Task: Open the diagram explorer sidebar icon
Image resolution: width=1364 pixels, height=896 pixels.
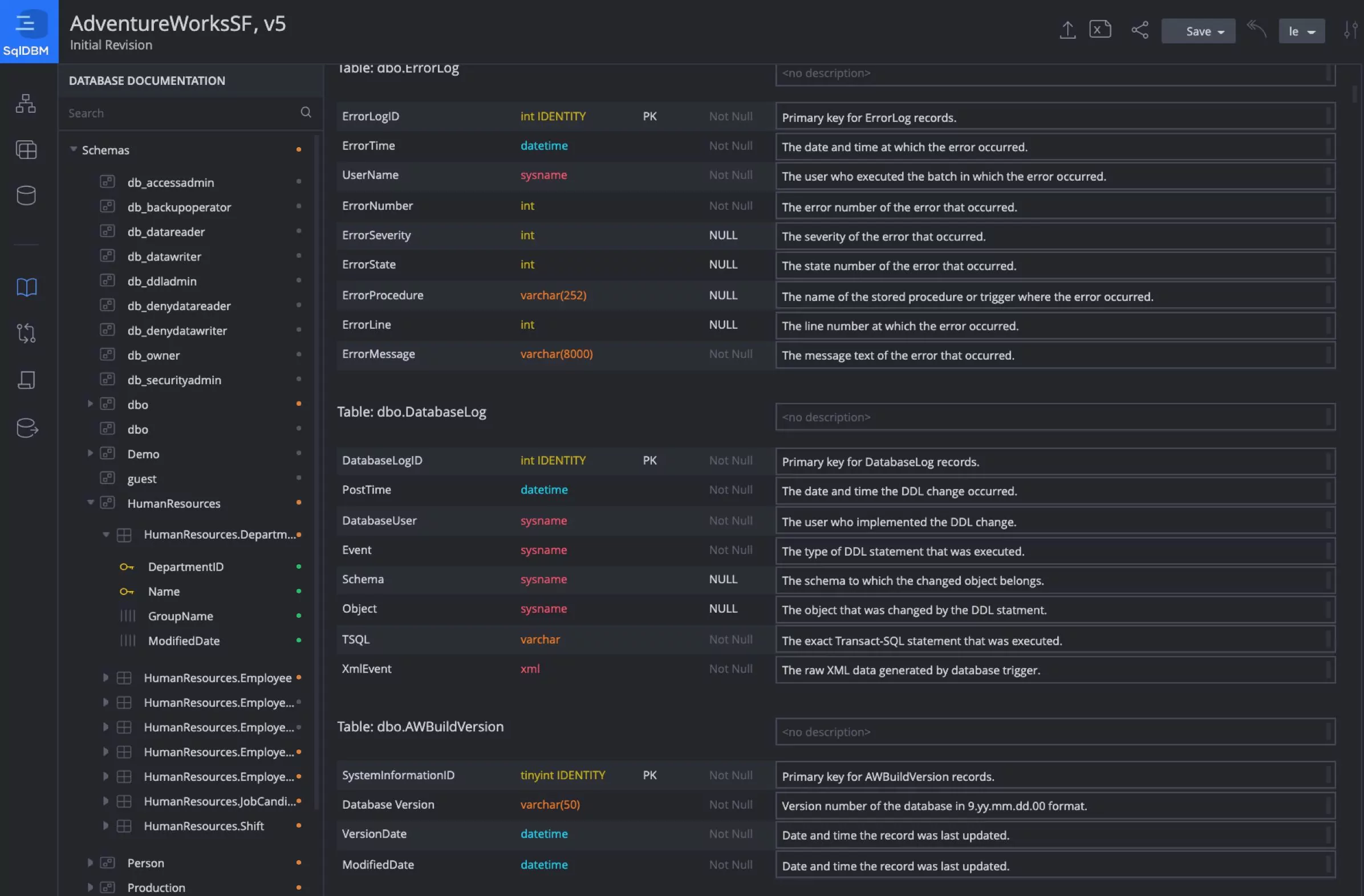Action: click(x=26, y=104)
